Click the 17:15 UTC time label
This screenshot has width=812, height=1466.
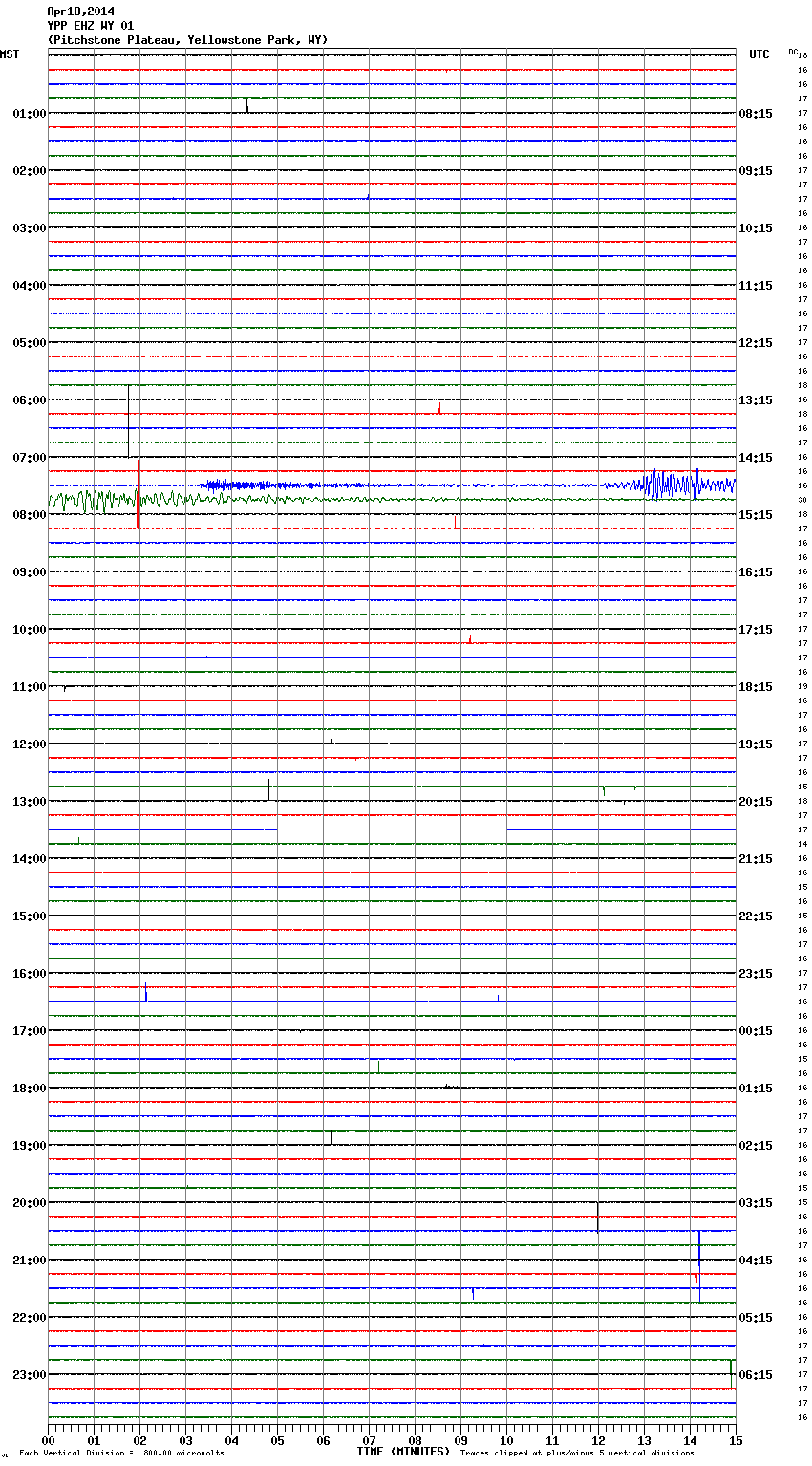click(756, 630)
